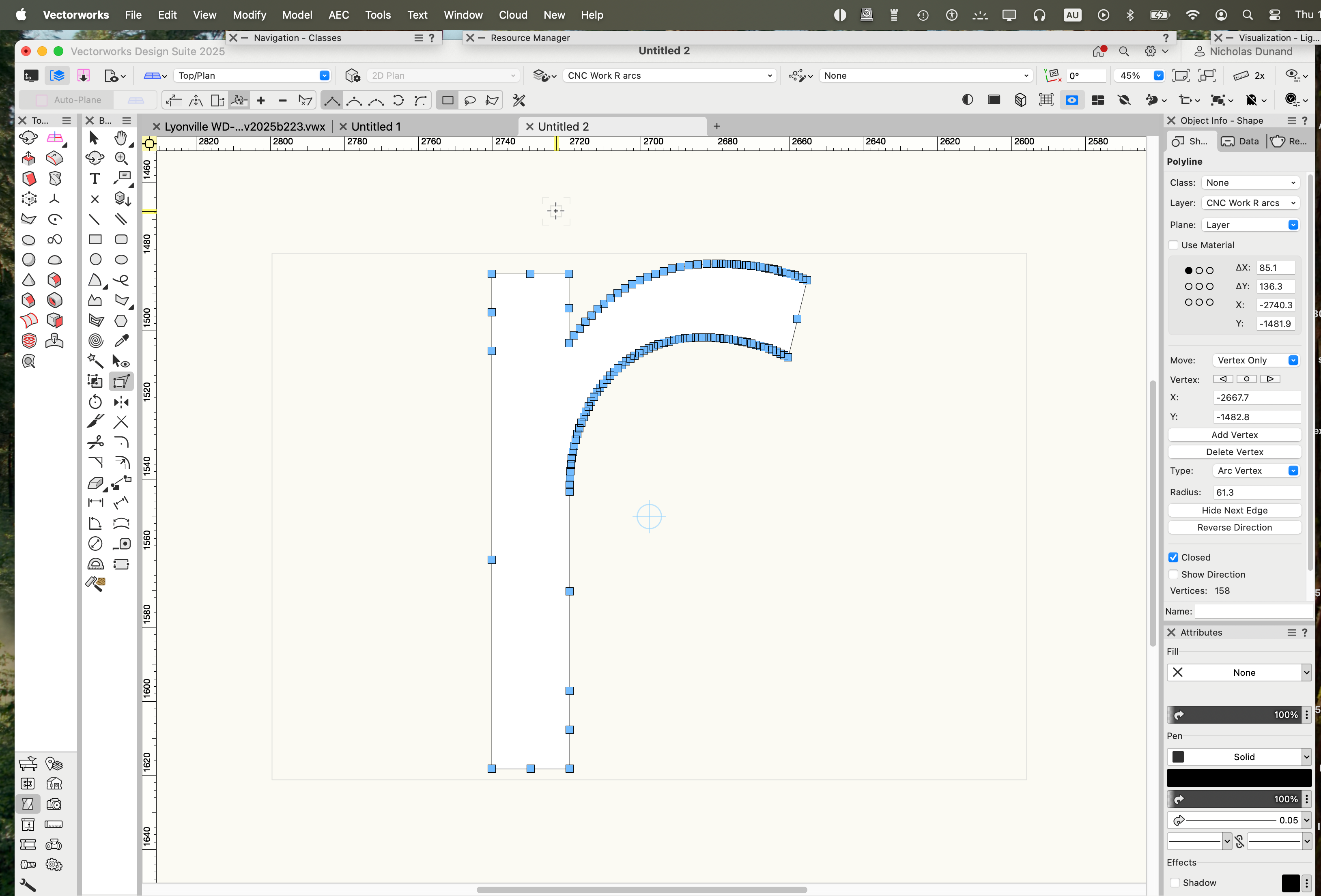Select the Rectangle tool
This screenshot has width=1321, height=896.
click(95, 240)
